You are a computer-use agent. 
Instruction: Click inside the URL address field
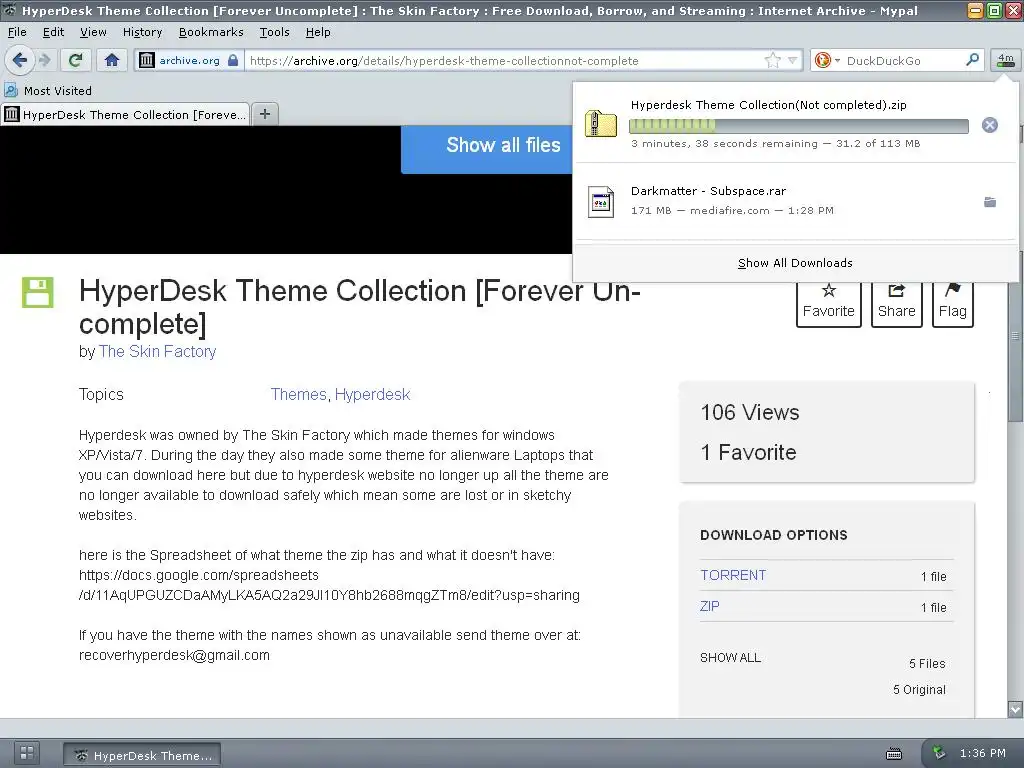click(503, 60)
